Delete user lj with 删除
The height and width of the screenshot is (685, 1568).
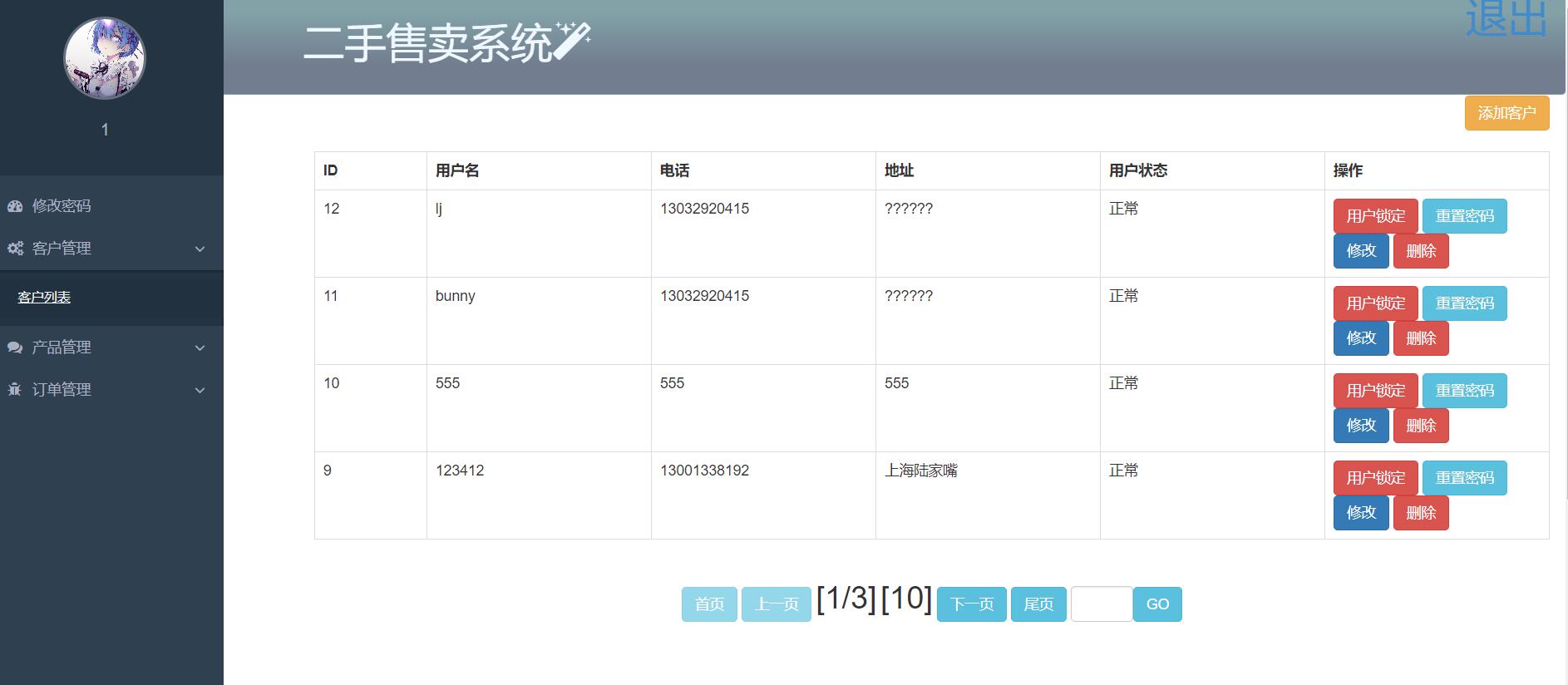point(1421,251)
